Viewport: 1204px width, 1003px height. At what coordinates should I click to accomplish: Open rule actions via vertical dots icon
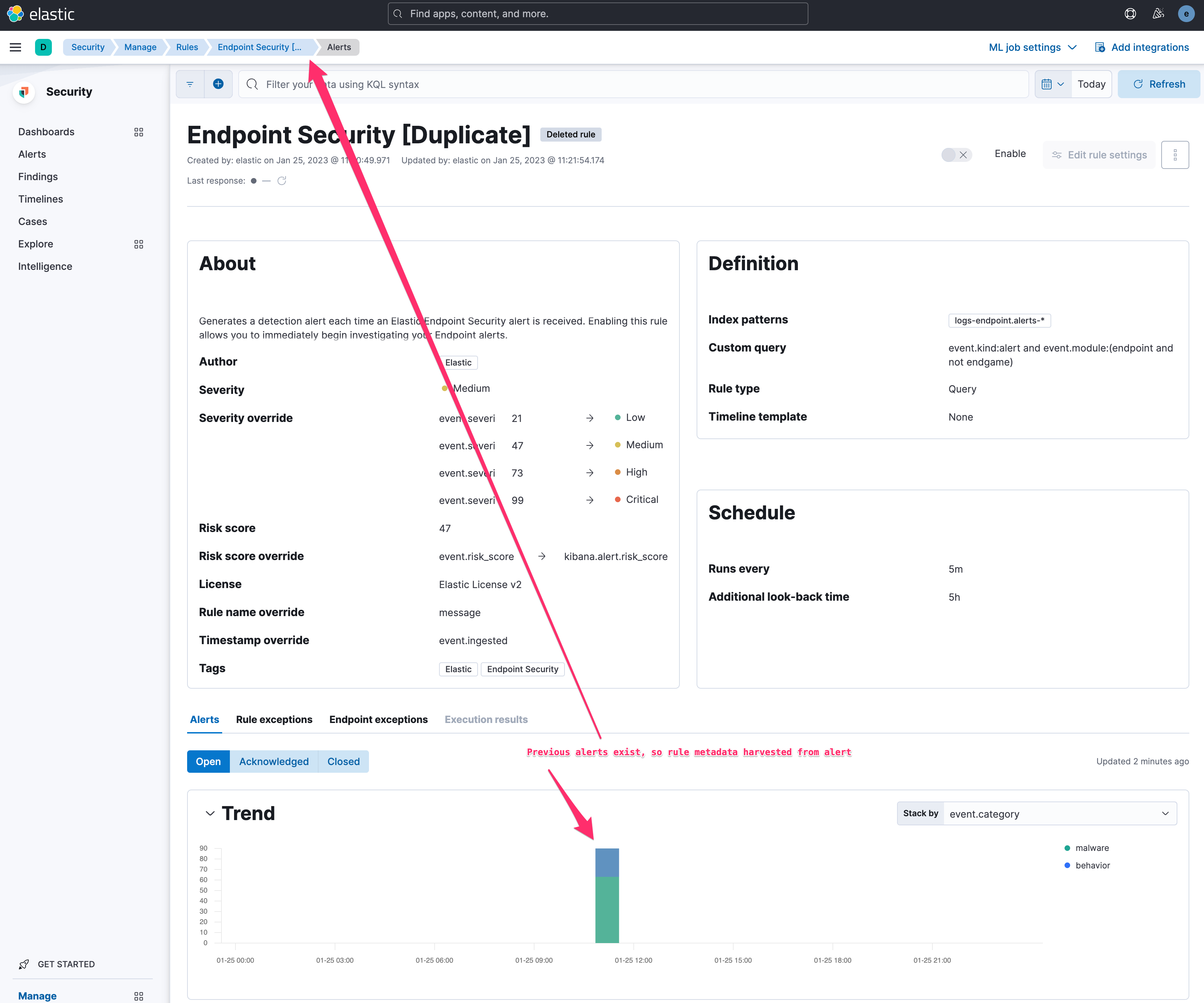(x=1175, y=154)
